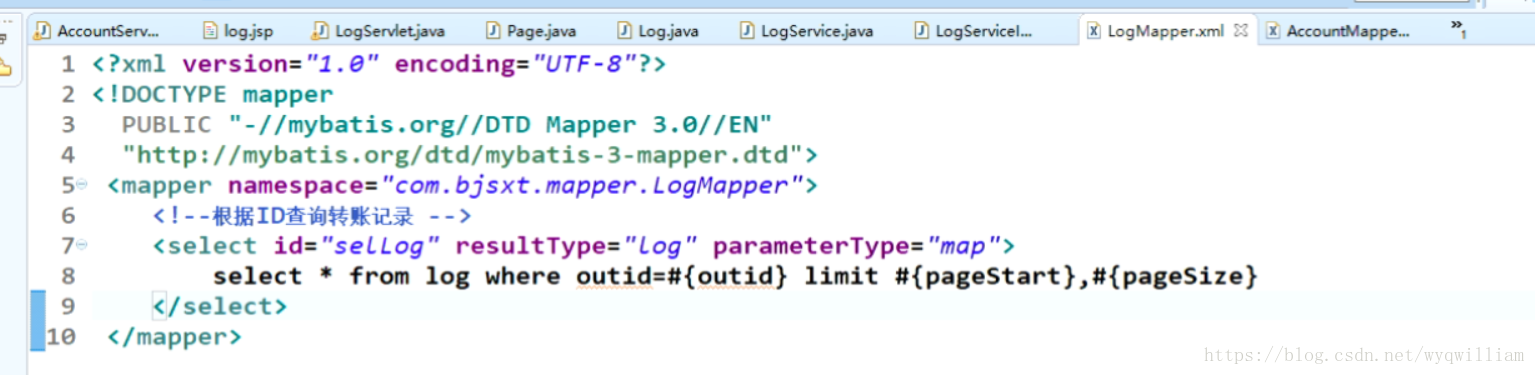Click the closing </select> tag
This screenshot has width=1535, height=375.
(x=219, y=306)
